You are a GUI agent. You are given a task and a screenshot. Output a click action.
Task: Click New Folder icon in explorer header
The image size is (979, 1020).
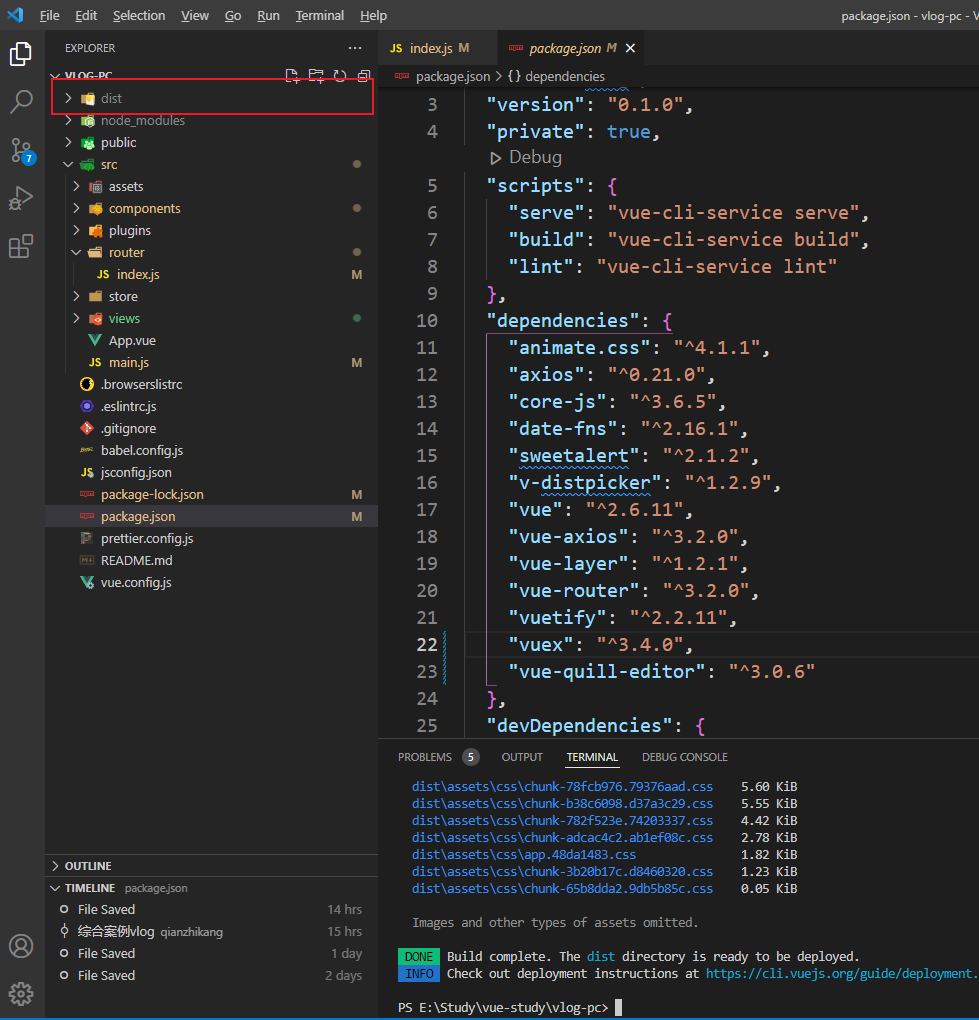316,76
